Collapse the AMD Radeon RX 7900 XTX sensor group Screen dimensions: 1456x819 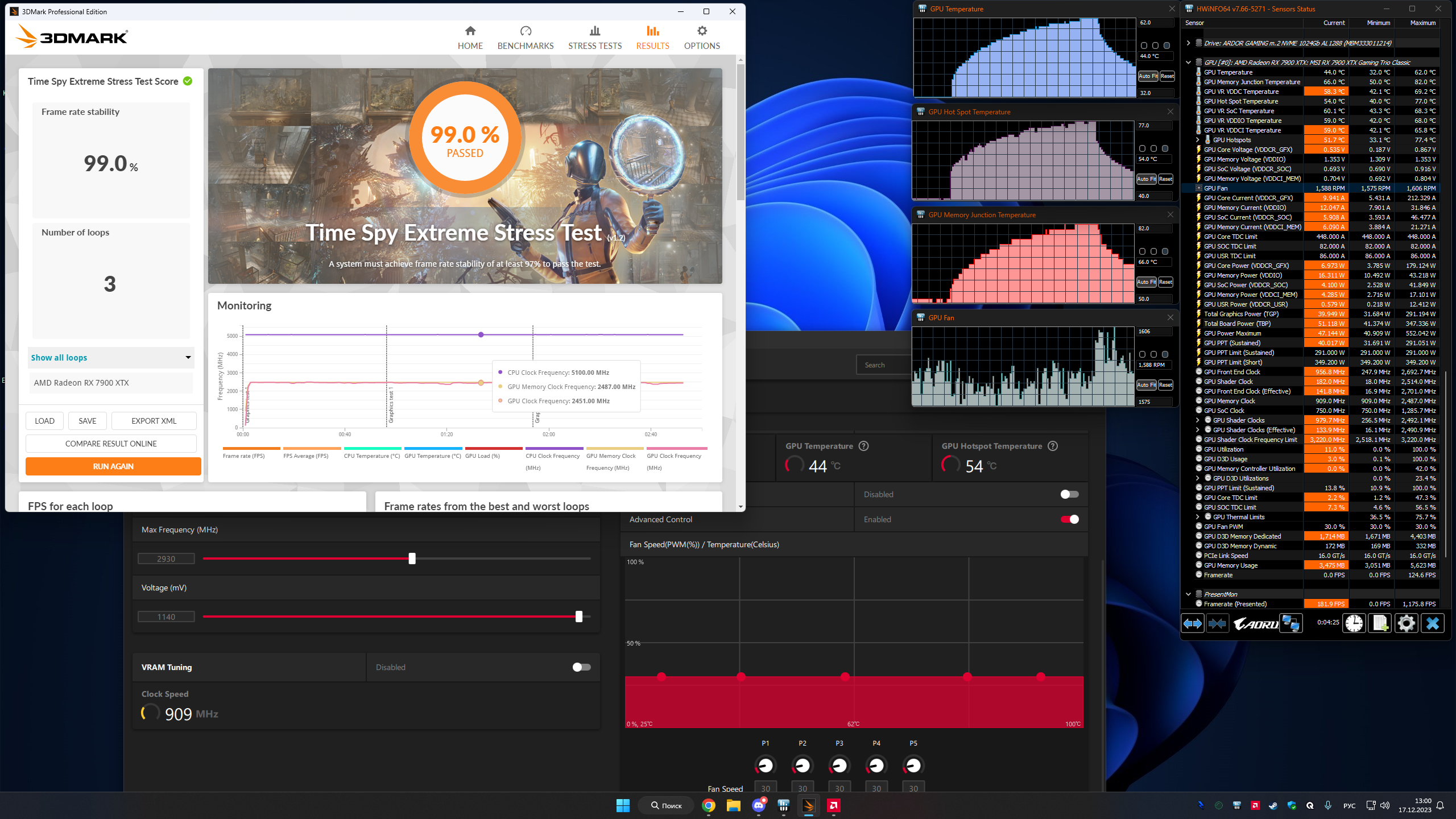(1188, 63)
